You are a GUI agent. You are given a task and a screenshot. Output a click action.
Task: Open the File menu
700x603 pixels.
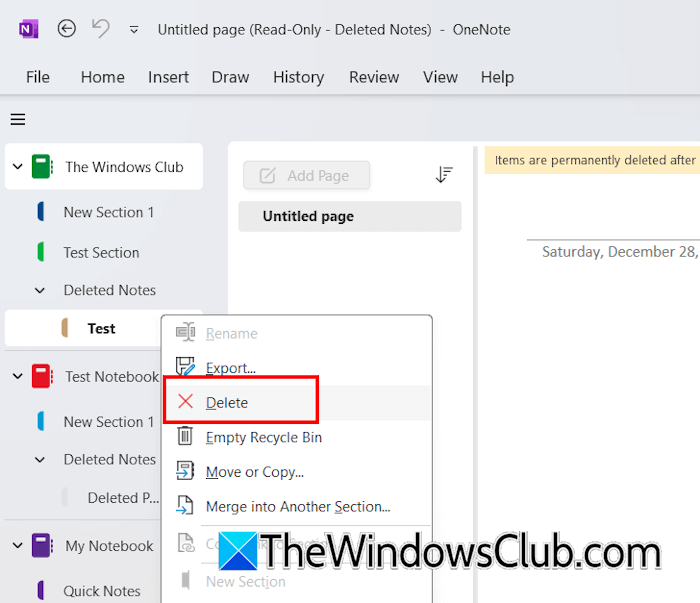pyautogui.click(x=38, y=77)
